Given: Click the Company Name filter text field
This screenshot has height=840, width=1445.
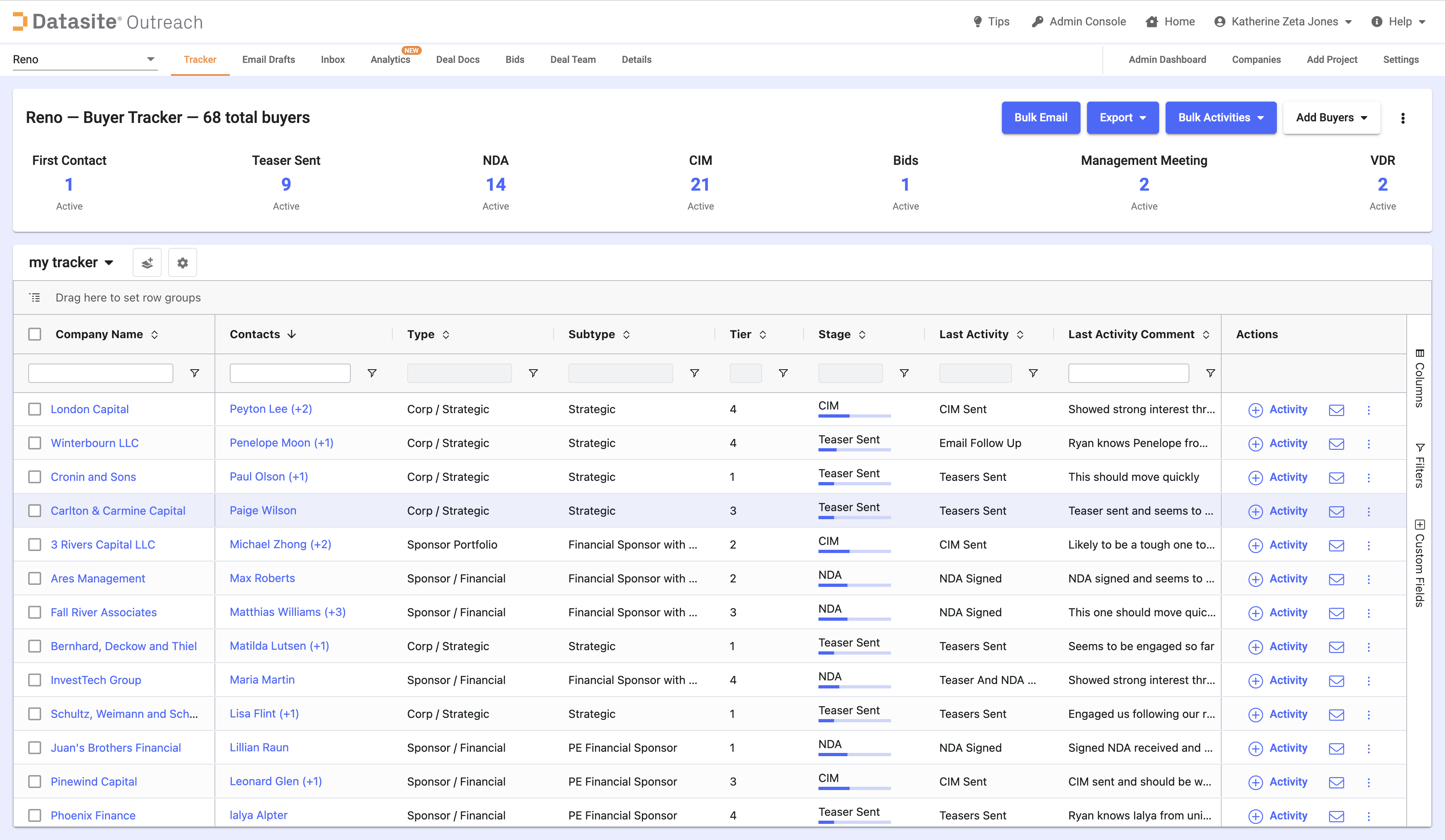Looking at the screenshot, I should tap(100, 373).
